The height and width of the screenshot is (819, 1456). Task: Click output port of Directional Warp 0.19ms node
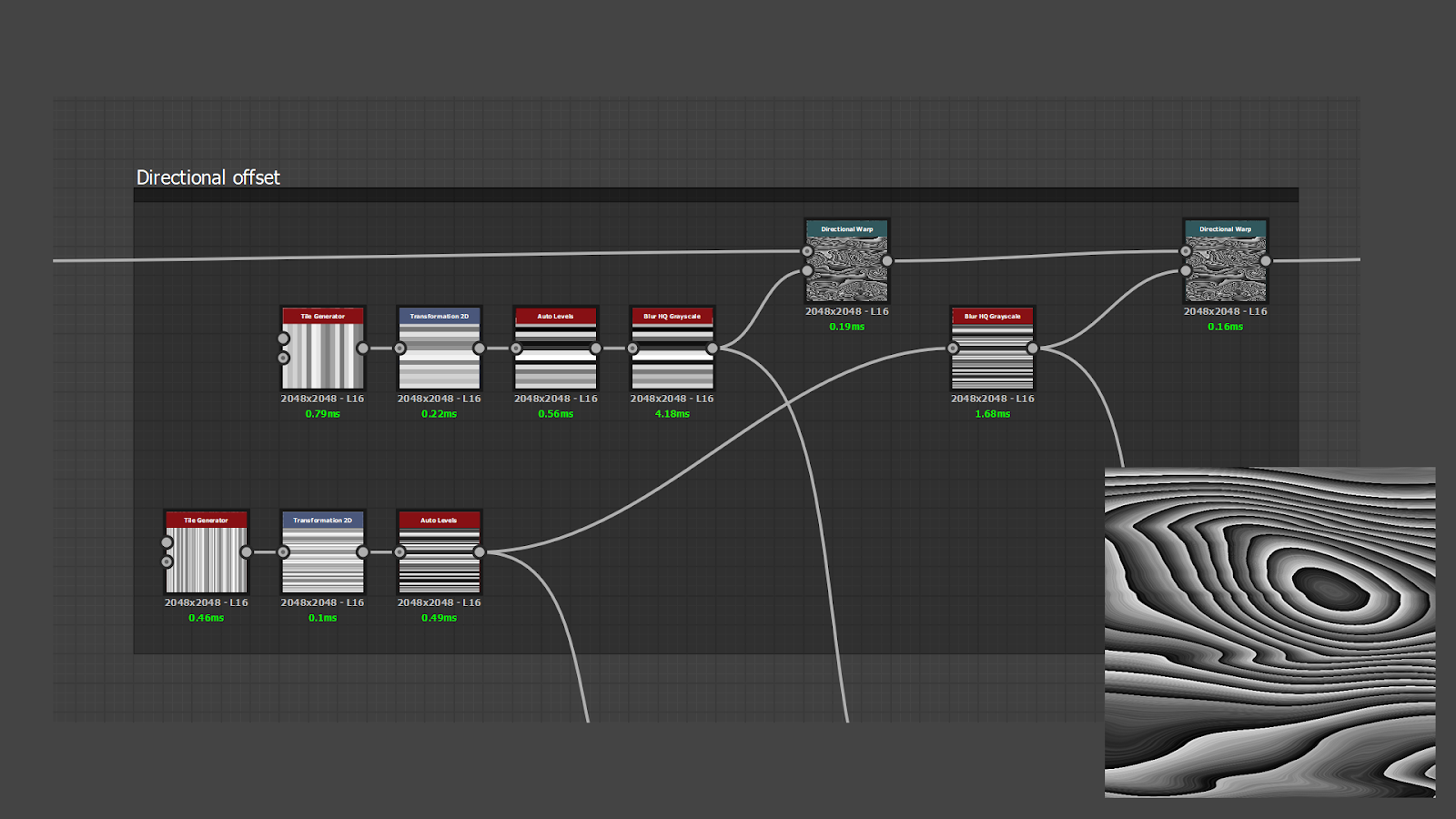pyautogui.click(x=887, y=260)
